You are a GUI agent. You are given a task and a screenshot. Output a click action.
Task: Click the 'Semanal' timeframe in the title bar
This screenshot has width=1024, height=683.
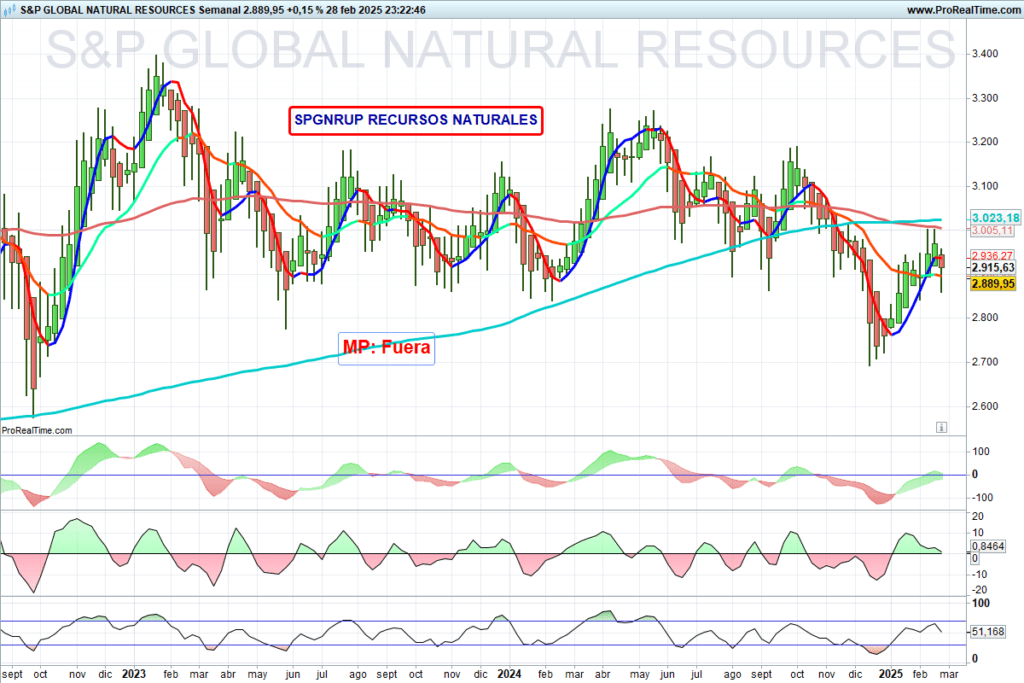[219, 10]
